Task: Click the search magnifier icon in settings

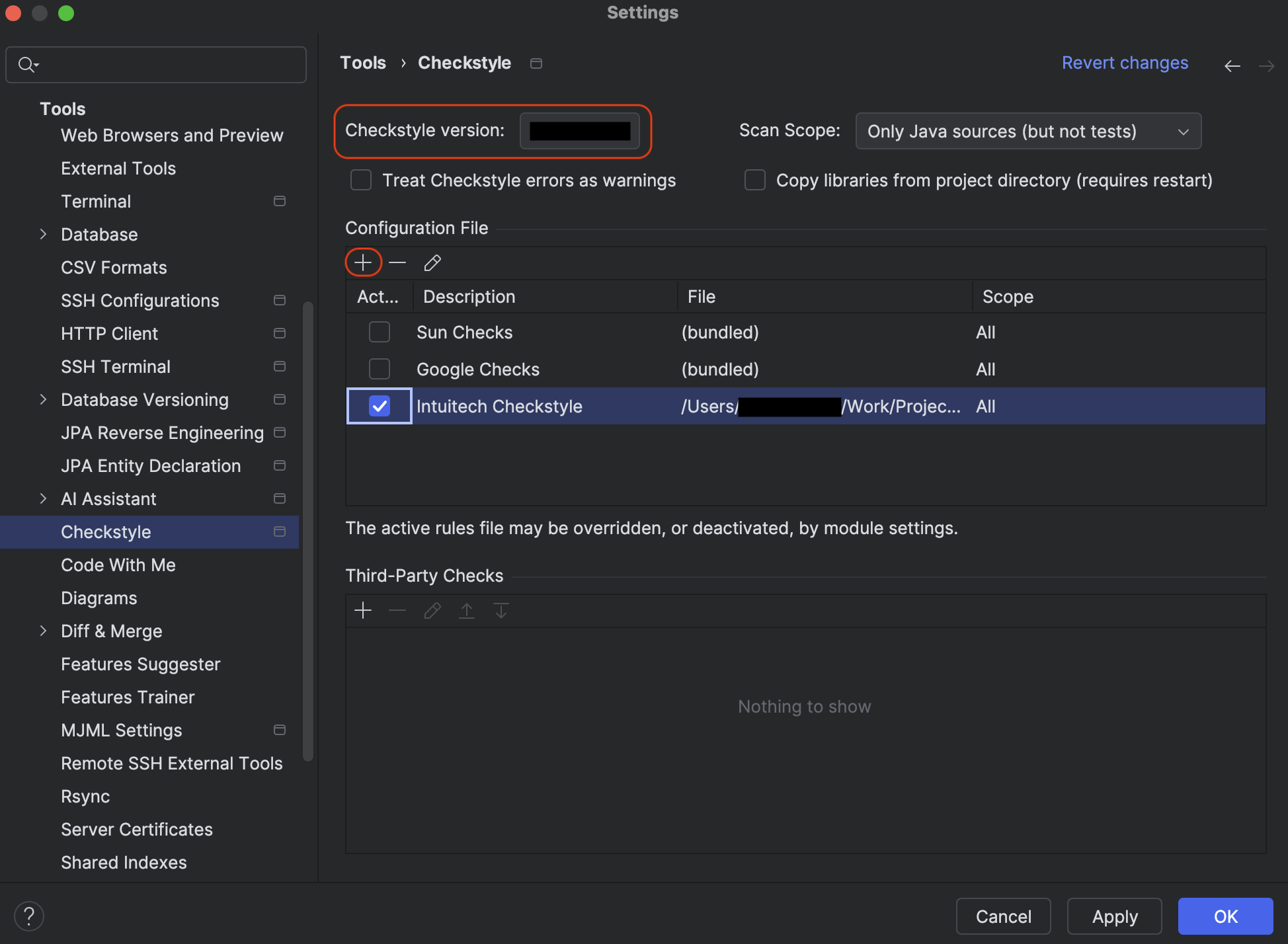Action: click(x=28, y=64)
